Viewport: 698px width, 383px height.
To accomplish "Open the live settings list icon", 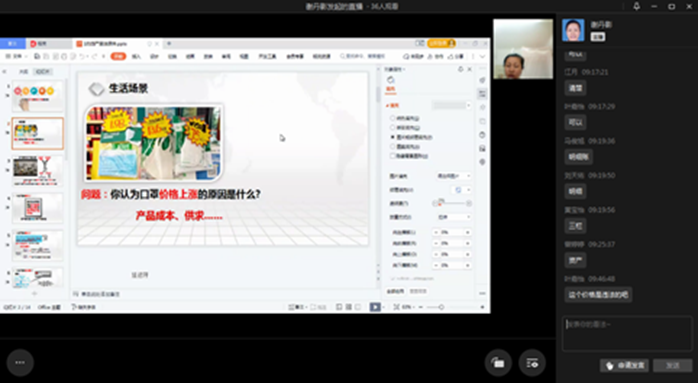I will point(532,363).
